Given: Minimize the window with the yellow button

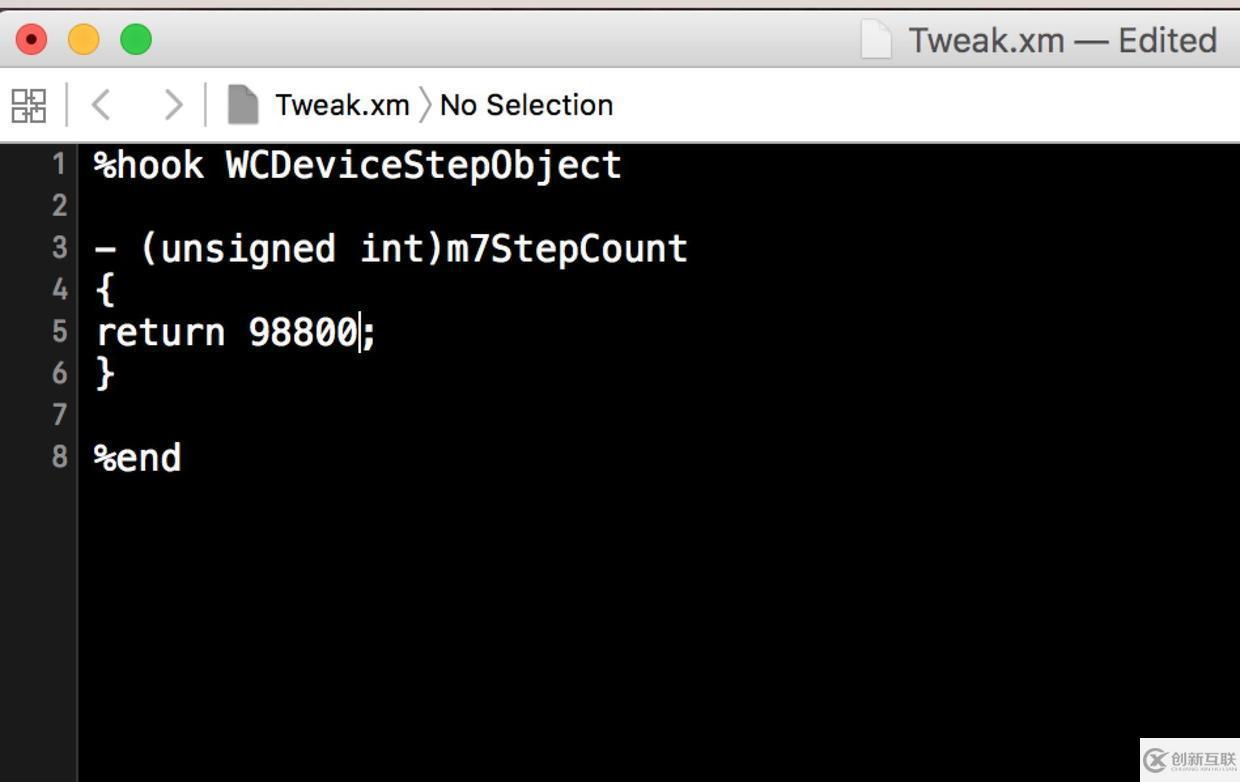Looking at the screenshot, I should pos(84,40).
